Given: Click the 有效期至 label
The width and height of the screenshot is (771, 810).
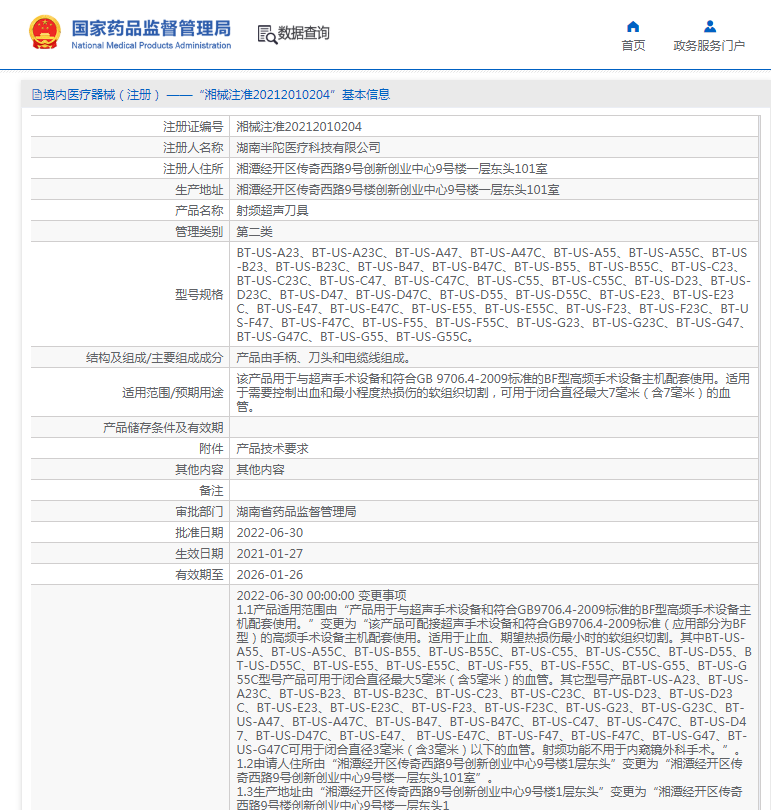Looking at the screenshot, I should pos(199,574).
